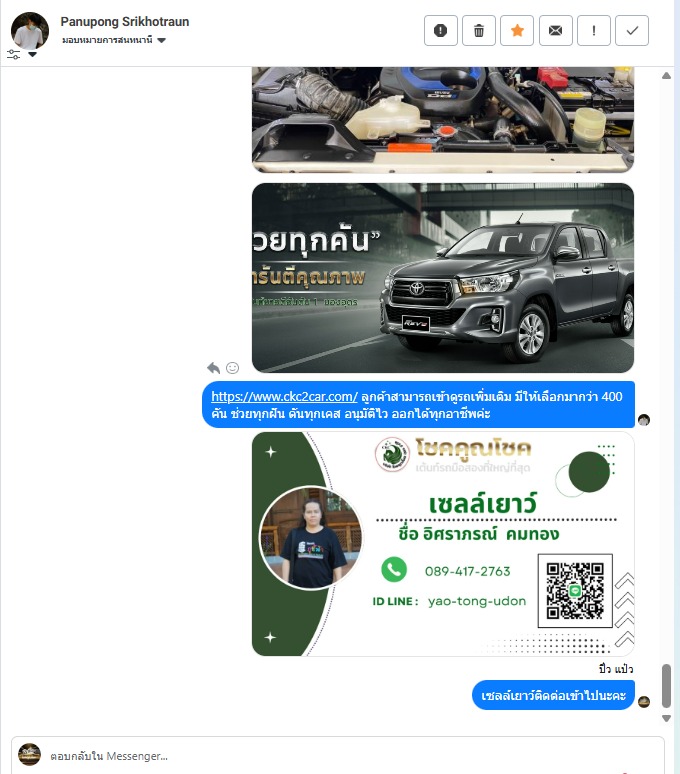Viewport: 680px width, 774px height.
Task: Expand the small arrow beside filter icon
Action: pos(33,54)
